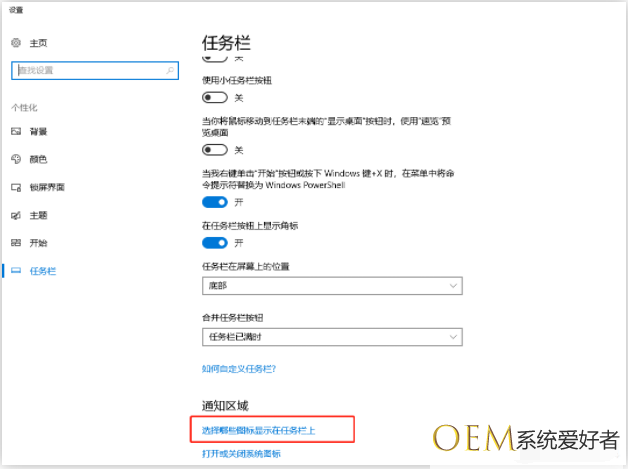Select the 主题 text label in sidebar
Image resolution: width=628 pixels, height=469 pixels.
[38, 215]
